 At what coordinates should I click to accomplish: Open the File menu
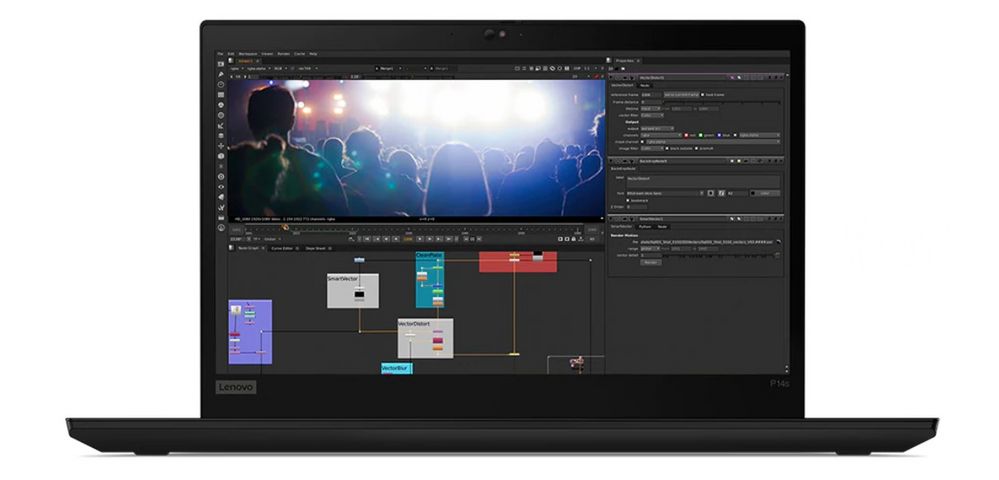tap(220, 54)
